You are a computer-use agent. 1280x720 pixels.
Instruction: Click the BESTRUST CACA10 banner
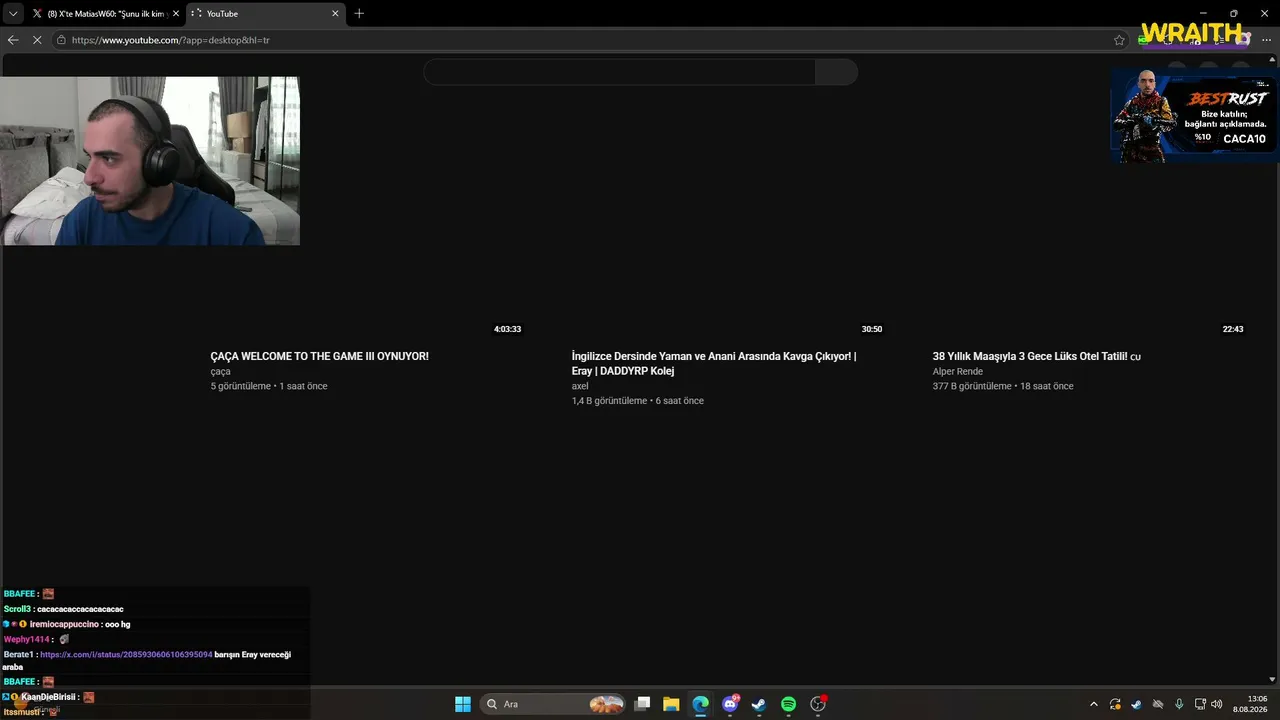(1194, 115)
